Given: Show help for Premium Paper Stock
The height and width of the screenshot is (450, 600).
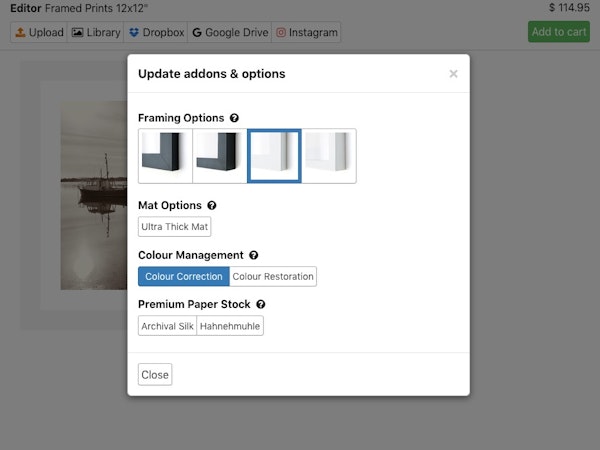Looking at the screenshot, I should [260, 305].
